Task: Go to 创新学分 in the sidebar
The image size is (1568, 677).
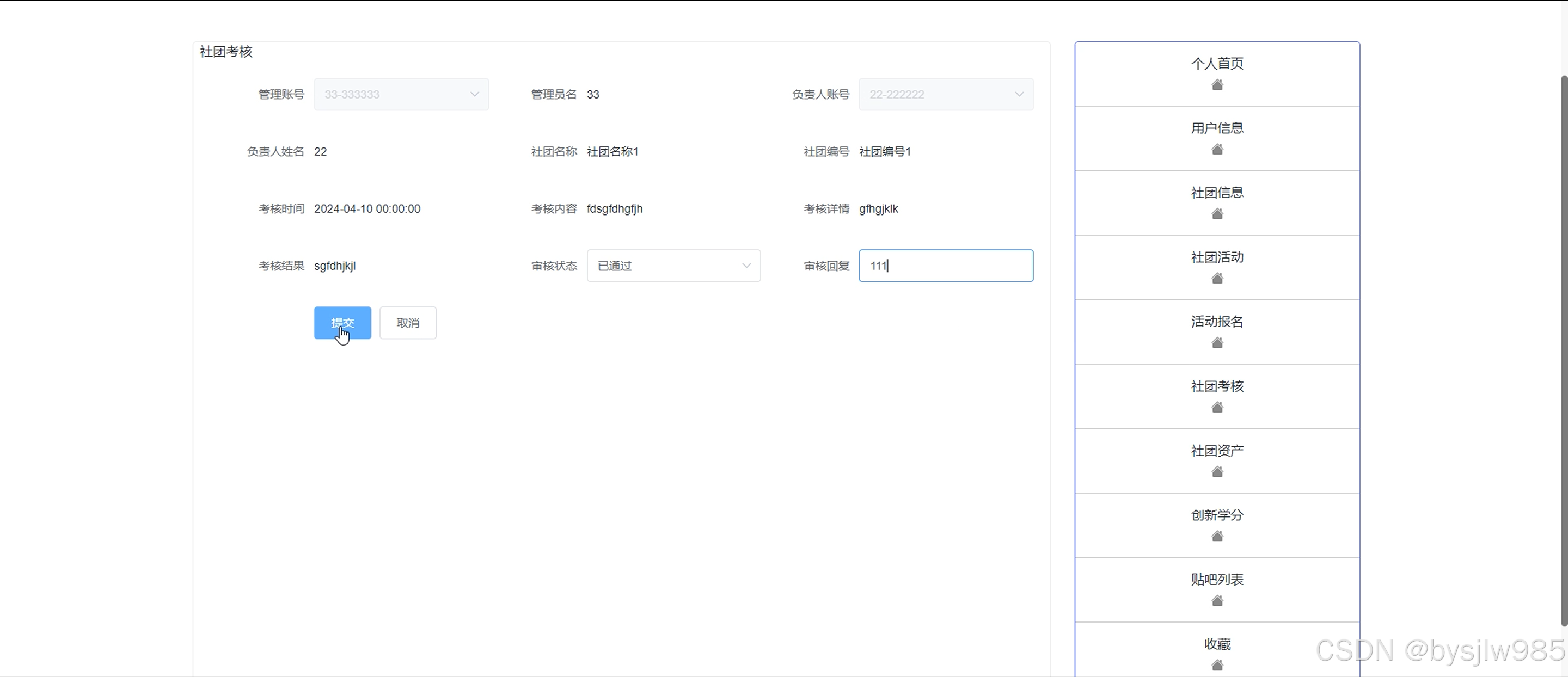Action: [x=1217, y=525]
